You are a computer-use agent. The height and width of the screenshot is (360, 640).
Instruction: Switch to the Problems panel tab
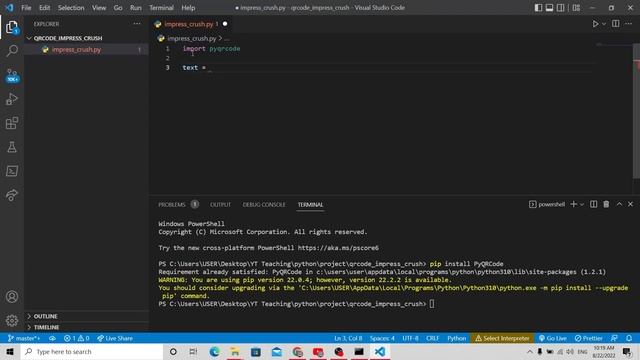coord(172,204)
